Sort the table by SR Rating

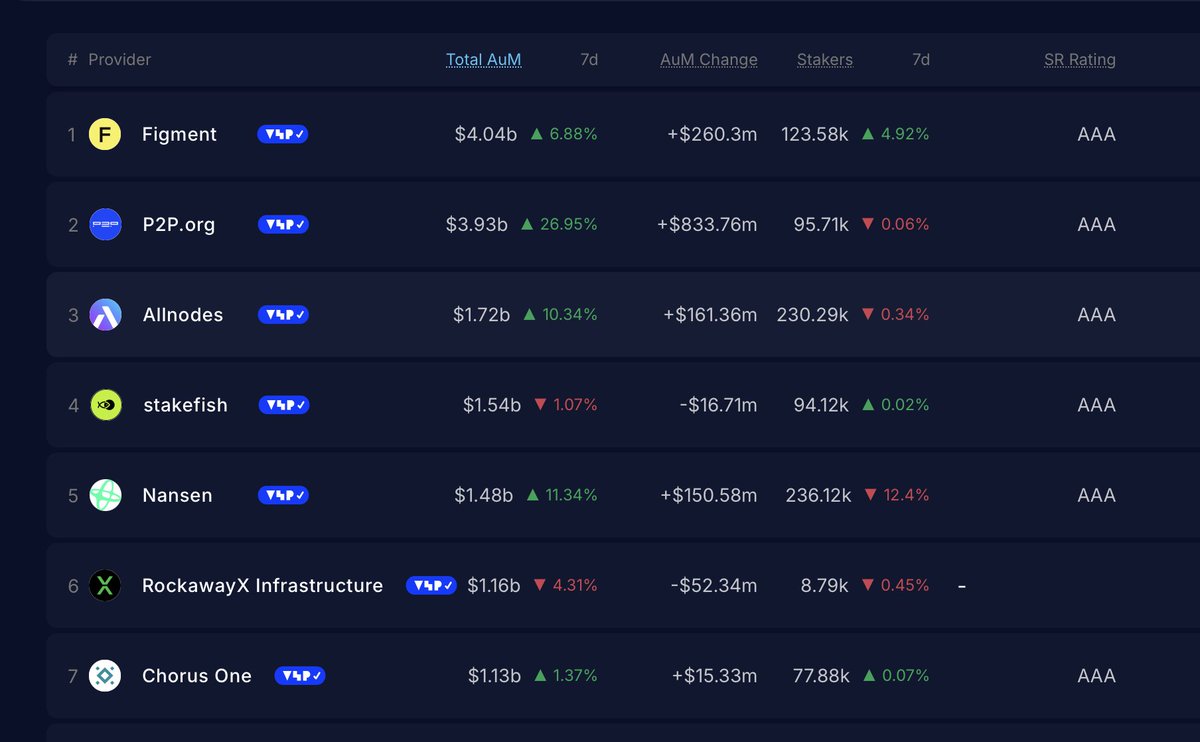(x=1080, y=59)
